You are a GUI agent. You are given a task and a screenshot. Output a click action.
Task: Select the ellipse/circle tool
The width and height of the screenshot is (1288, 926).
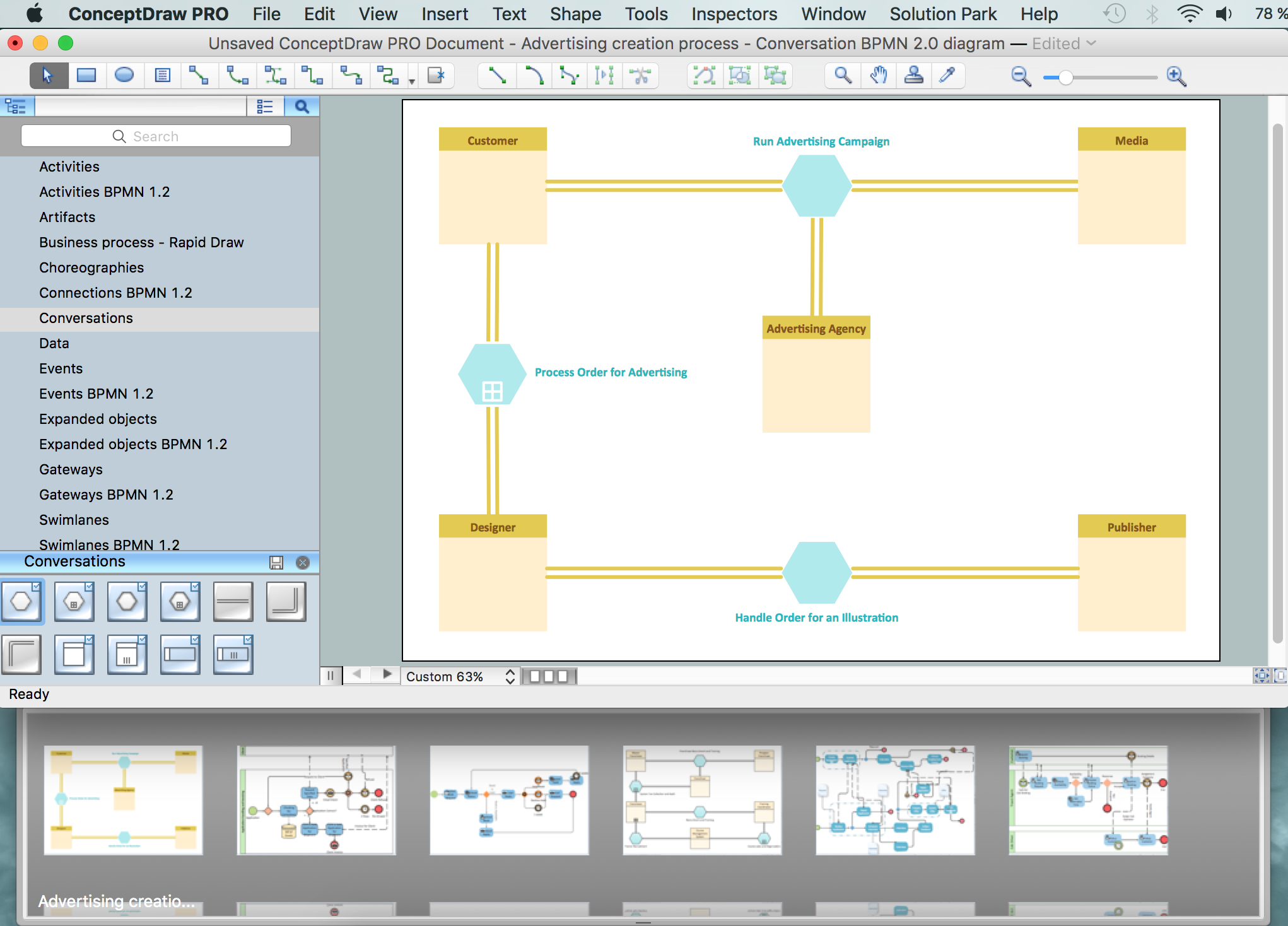click(124, 75)
